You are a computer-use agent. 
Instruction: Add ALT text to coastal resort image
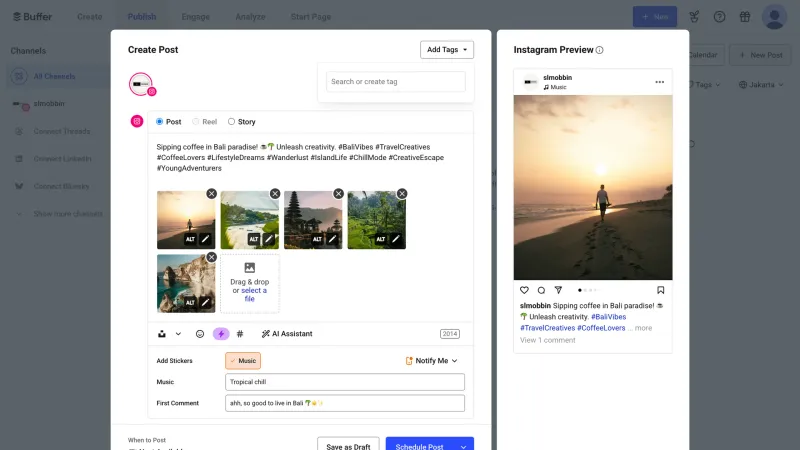[x=254, y=239]
